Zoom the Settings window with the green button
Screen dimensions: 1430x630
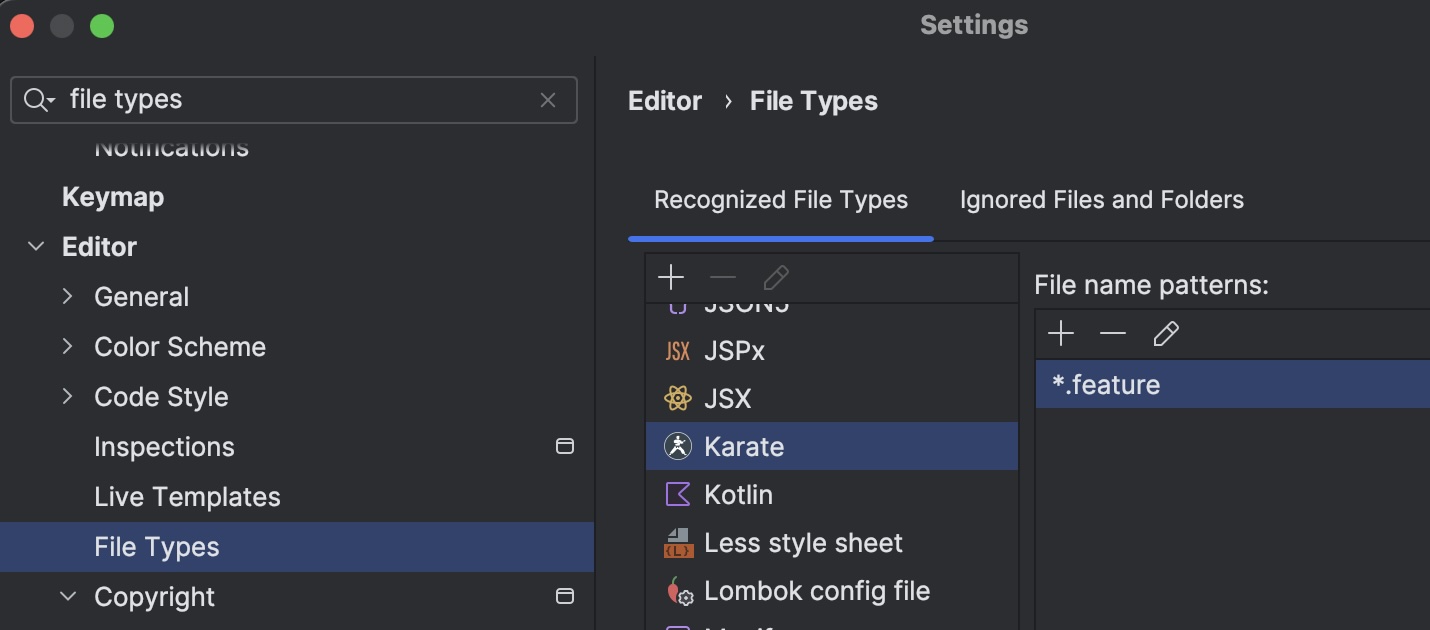pos(102,26)
